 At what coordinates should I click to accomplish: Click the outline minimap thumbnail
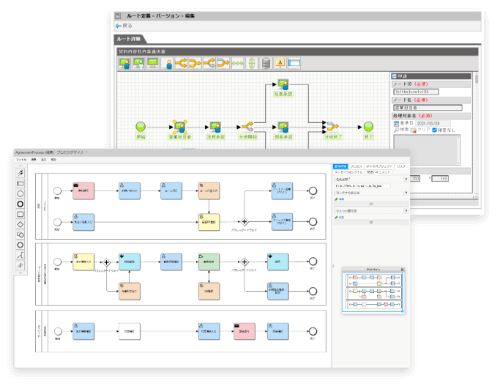[x=373, y=292]
